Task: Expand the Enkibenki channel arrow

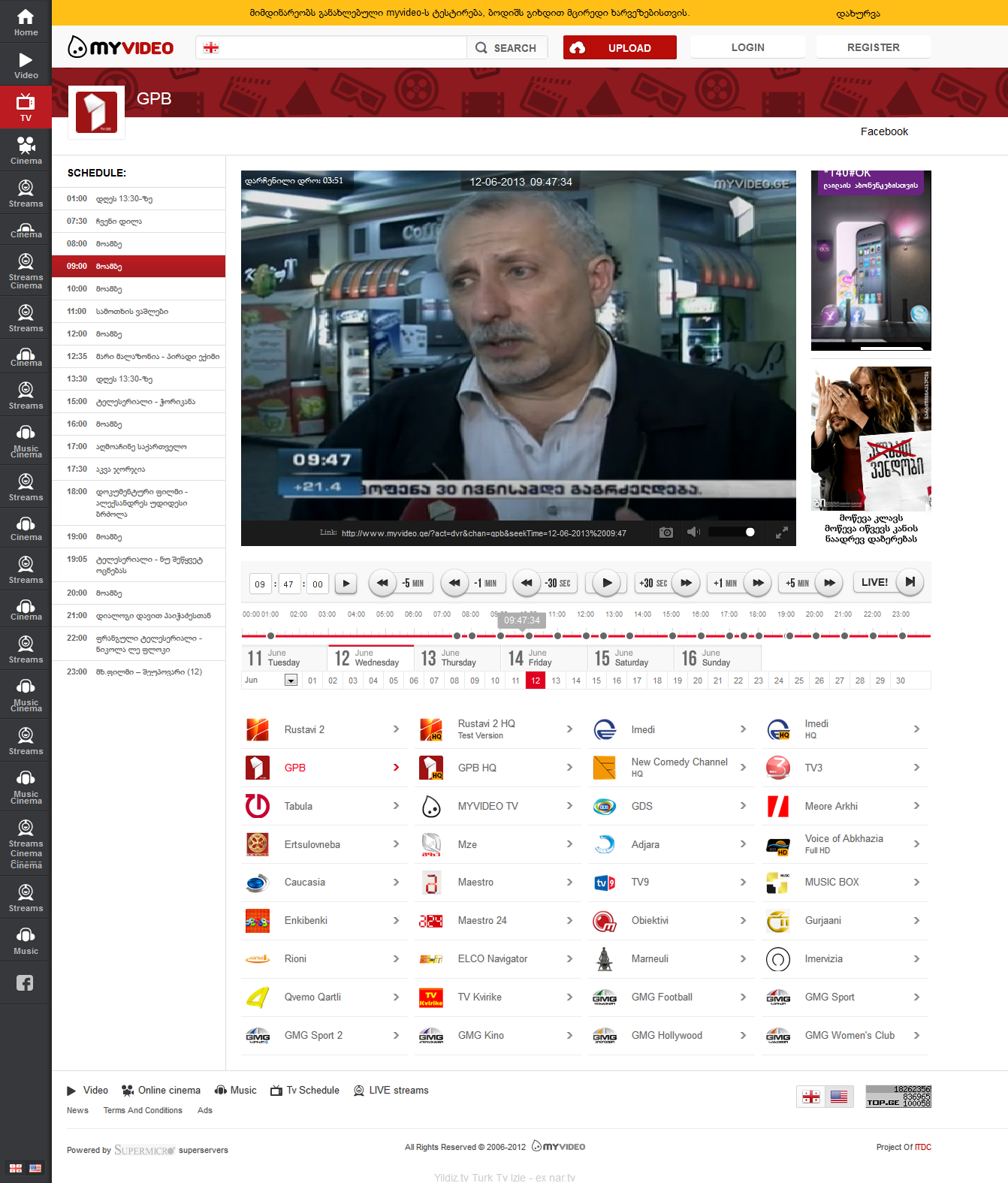Action: point(396,920)
